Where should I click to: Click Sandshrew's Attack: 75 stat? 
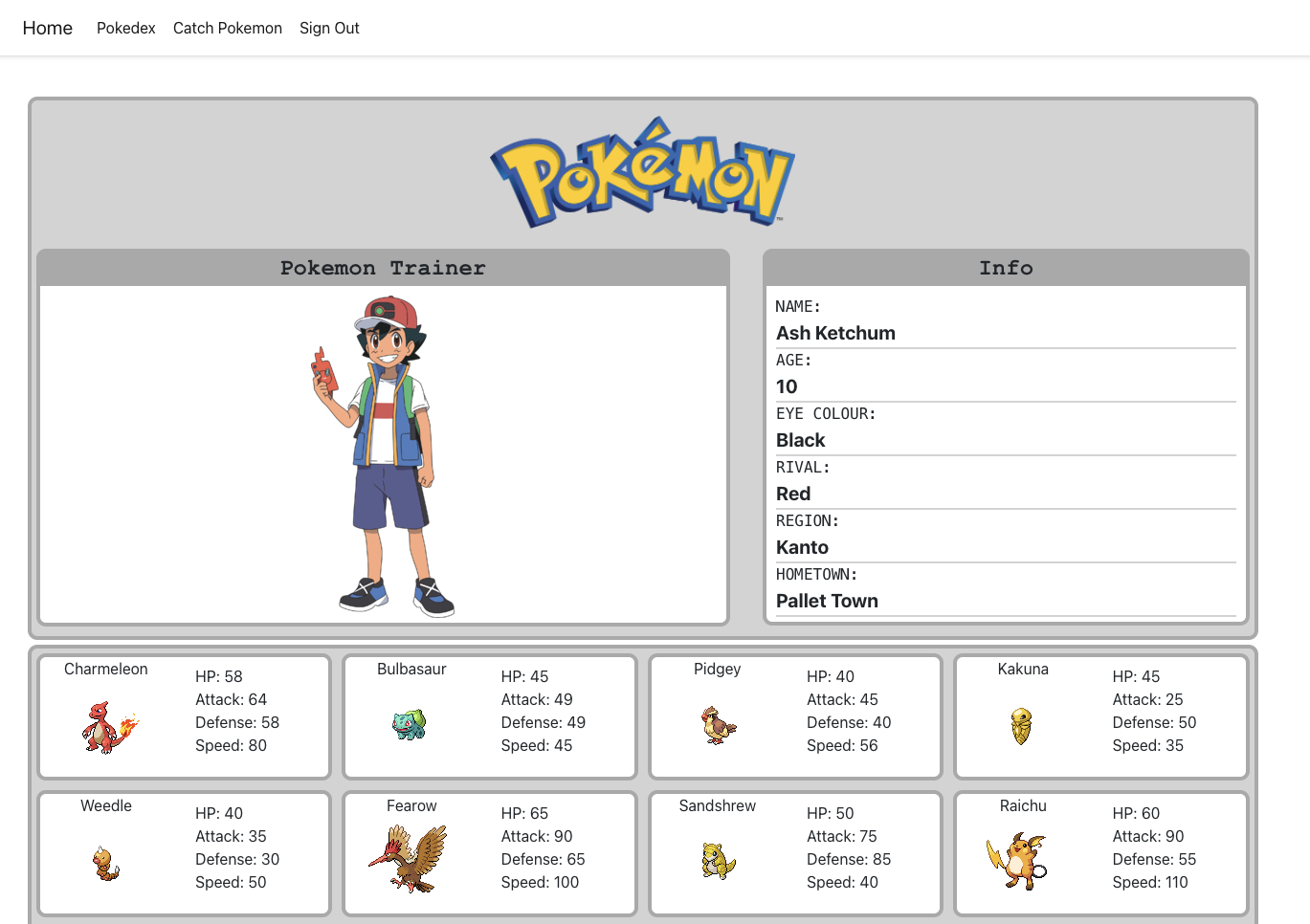point(842,836)
